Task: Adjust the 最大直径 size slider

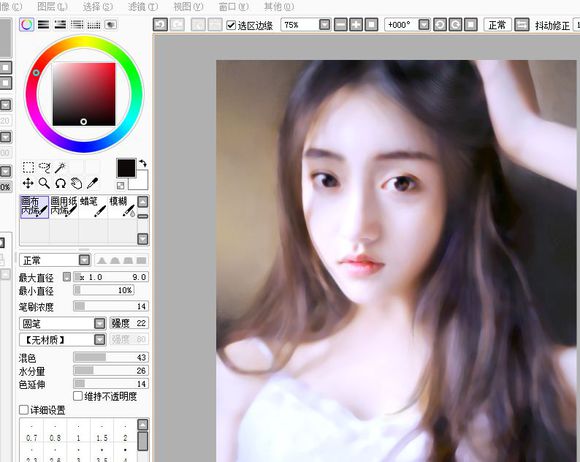Action: click(111, 277)
